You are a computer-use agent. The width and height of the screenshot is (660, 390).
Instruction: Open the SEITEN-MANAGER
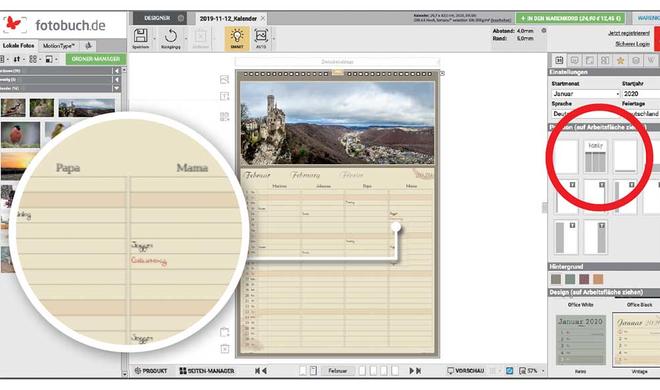207,371
